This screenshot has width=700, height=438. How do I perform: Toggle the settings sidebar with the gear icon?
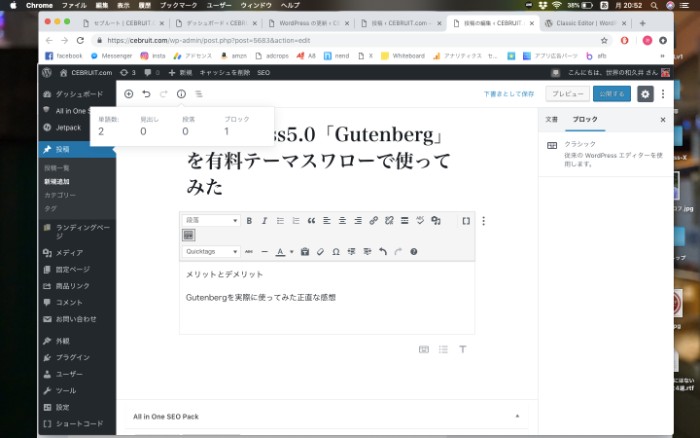pos(645,93)
